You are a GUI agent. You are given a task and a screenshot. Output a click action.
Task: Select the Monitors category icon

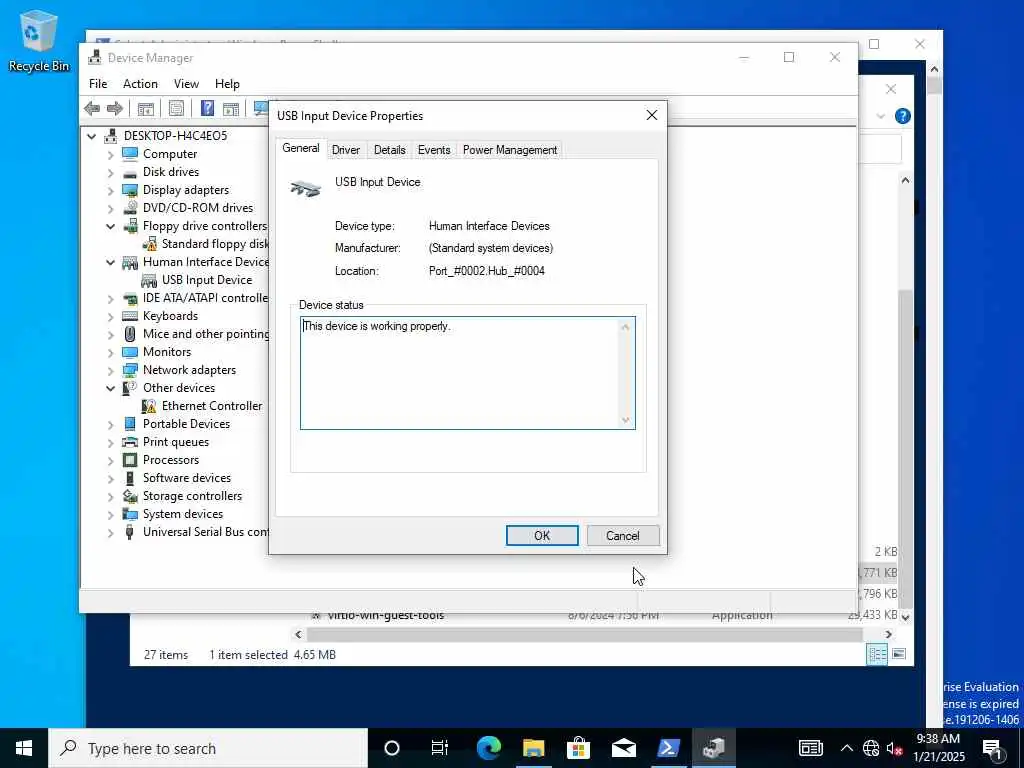(x=130, y=352)
